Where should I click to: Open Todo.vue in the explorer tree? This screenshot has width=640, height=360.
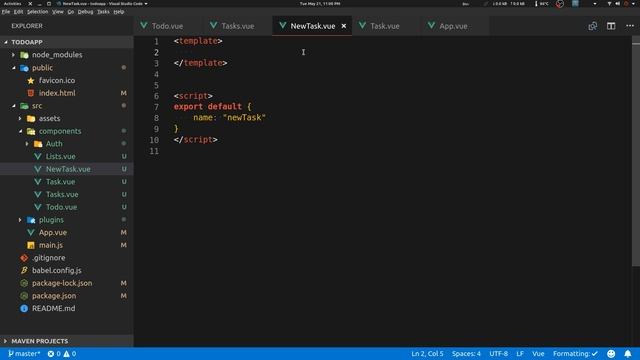pos(61,207)
